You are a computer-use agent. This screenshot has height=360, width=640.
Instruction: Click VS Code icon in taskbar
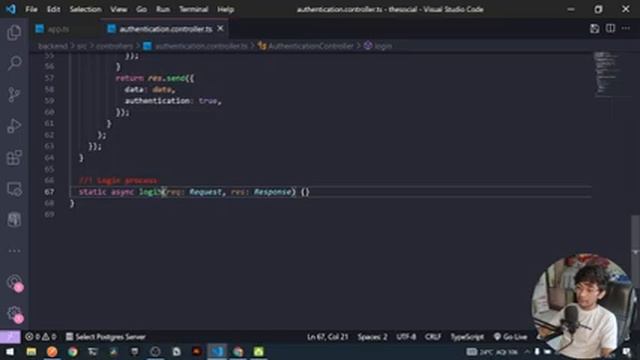[217, 351]
